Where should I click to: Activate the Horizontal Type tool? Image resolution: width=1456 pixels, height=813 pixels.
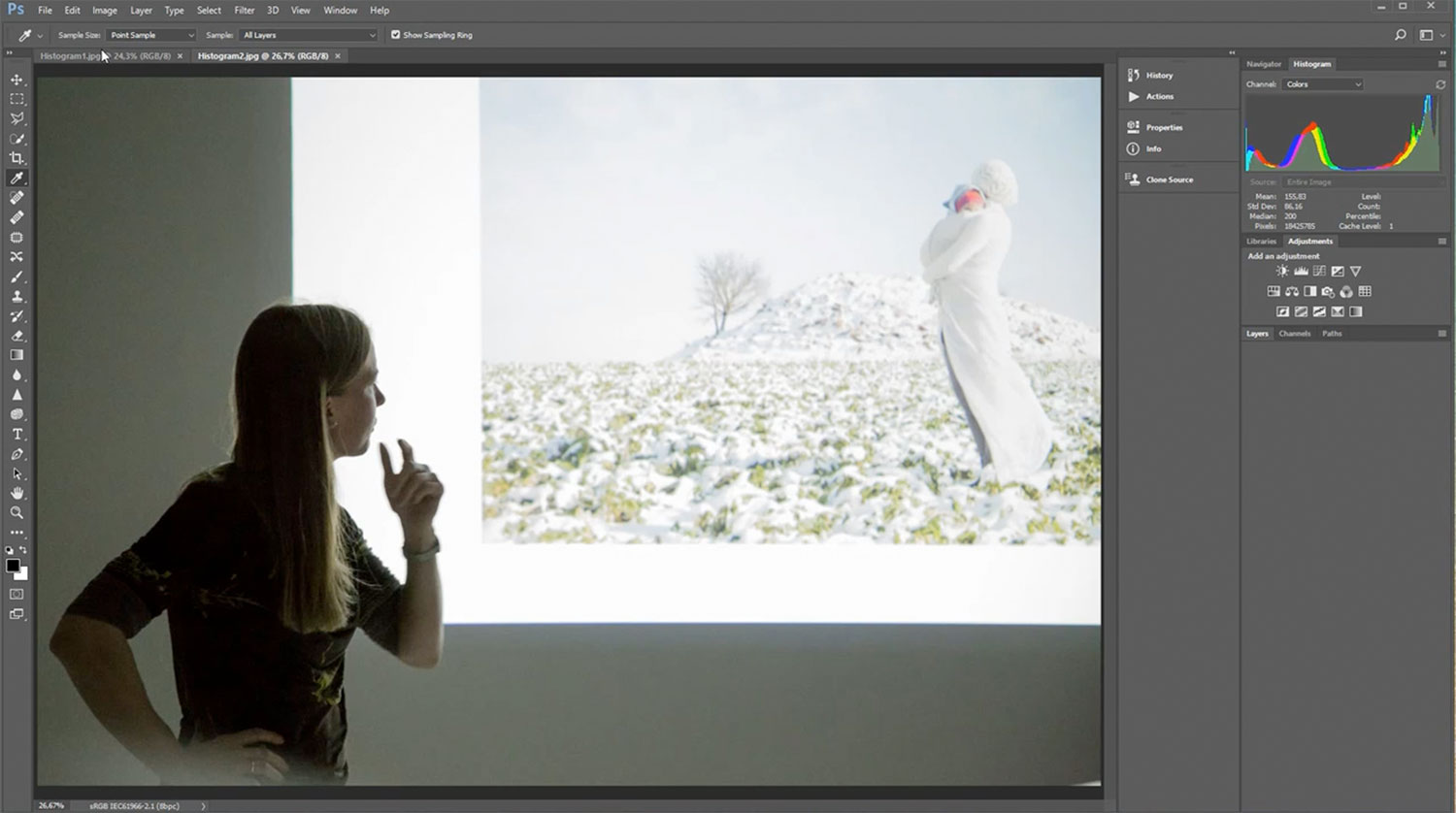pyautogui.click(x=17, y=435)
